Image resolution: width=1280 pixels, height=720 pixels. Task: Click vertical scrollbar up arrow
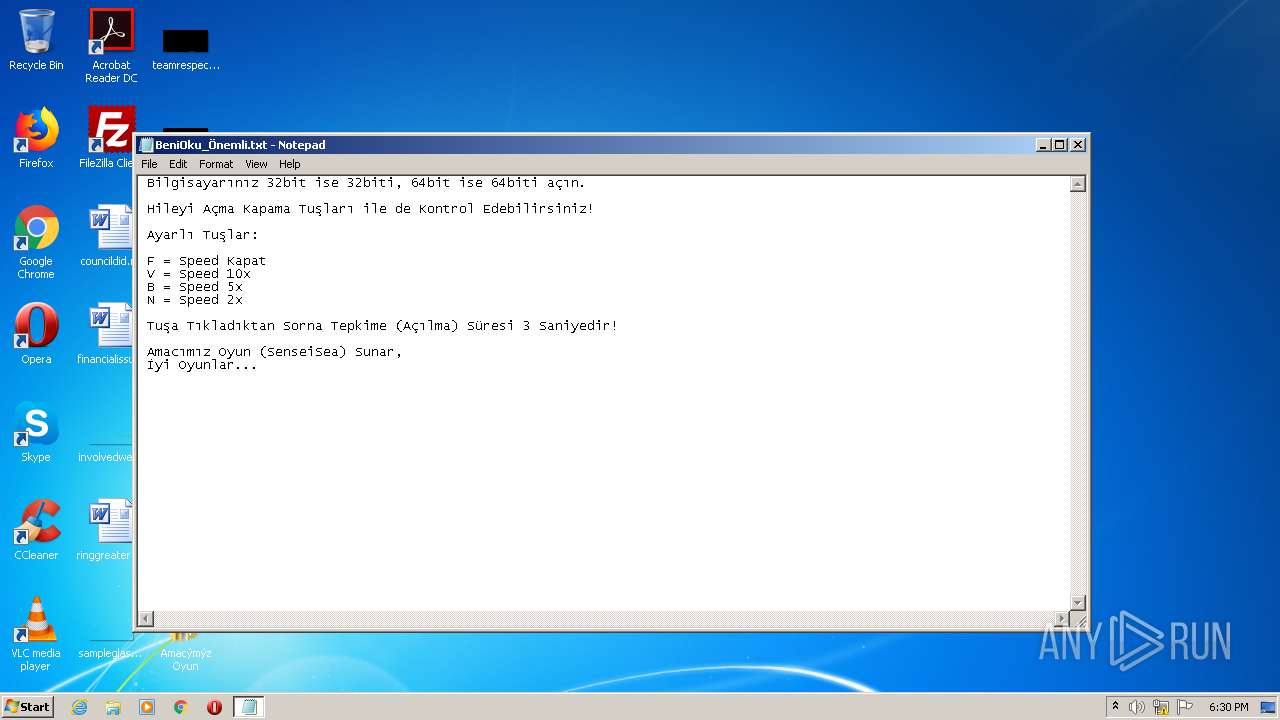point(1078,184)
